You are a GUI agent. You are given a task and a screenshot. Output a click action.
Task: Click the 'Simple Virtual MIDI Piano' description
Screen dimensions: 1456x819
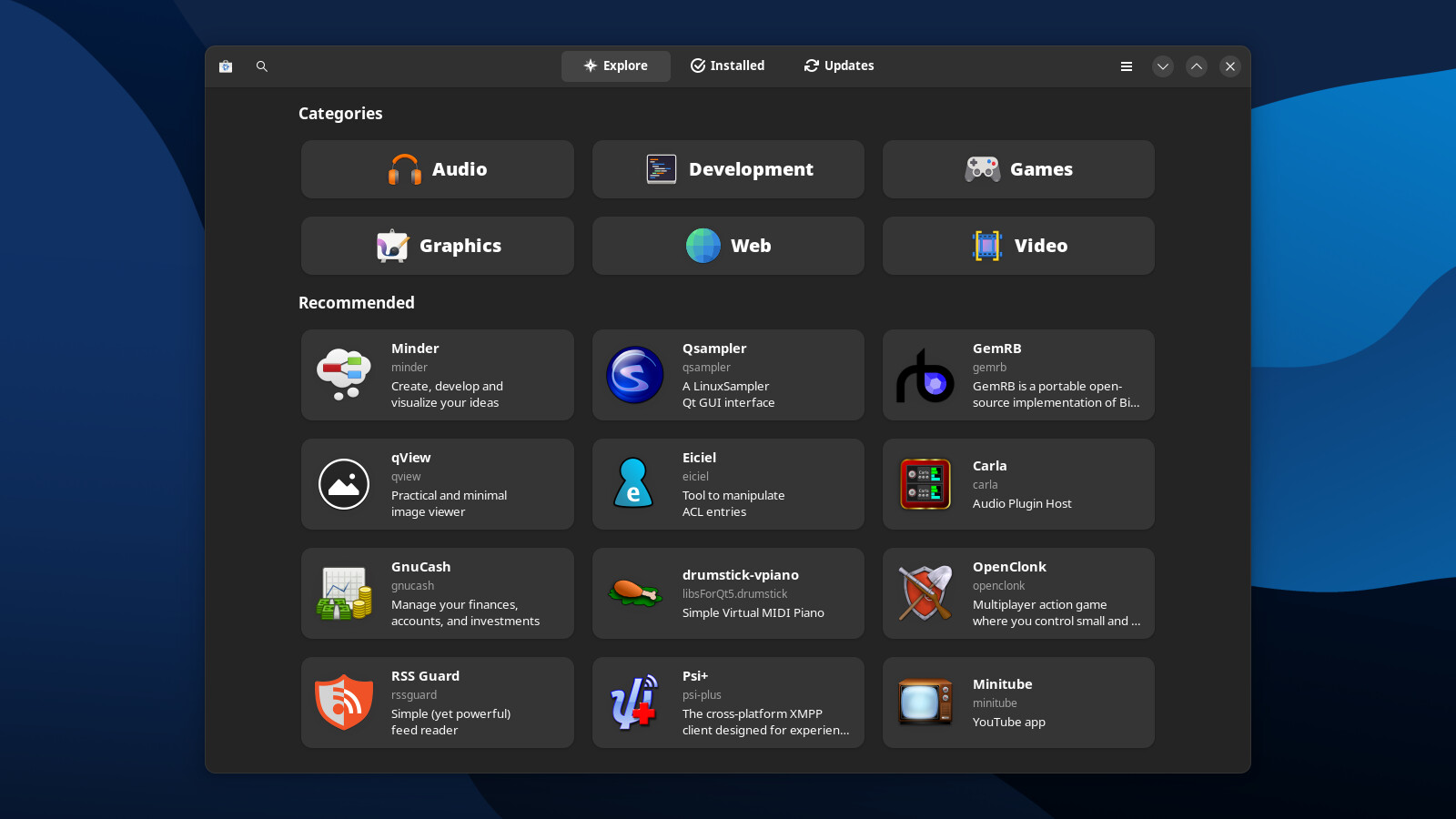753,612
